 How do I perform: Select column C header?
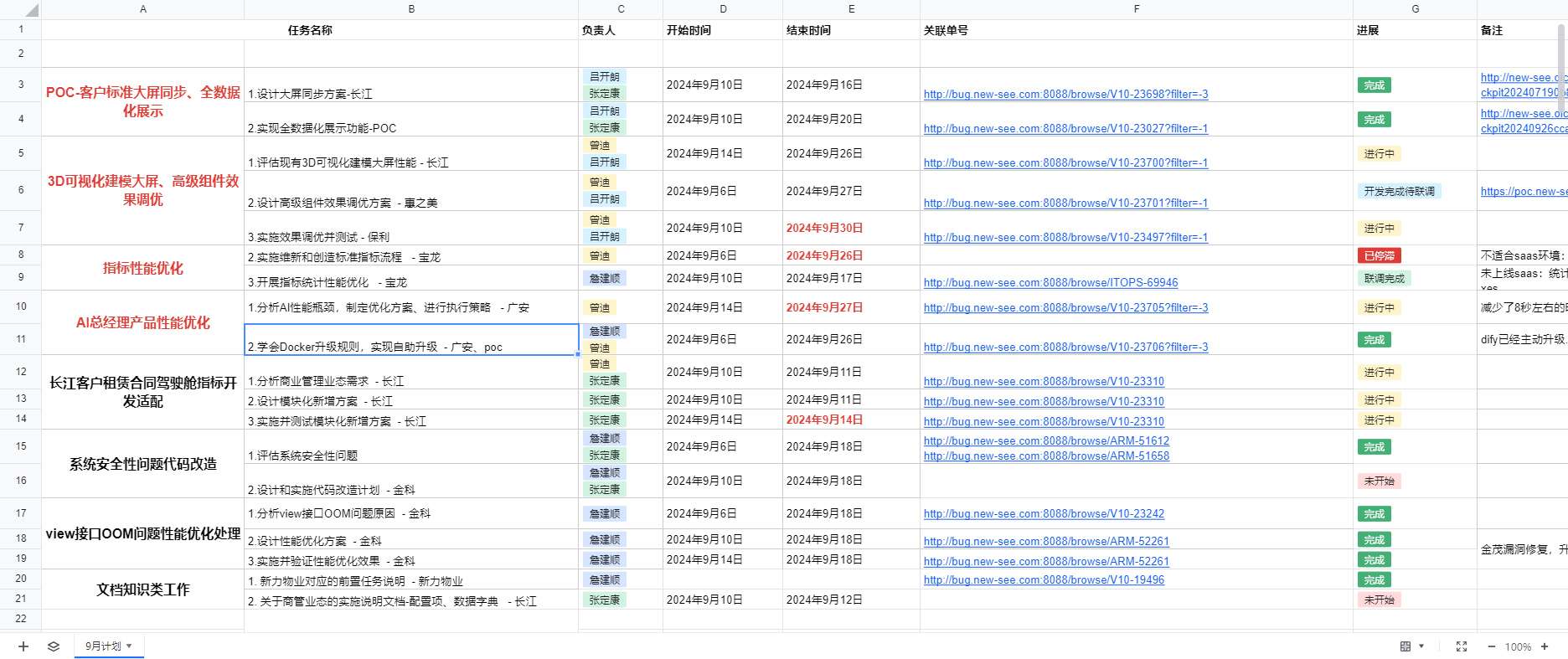pyautogui.click(x=621, y=9)
